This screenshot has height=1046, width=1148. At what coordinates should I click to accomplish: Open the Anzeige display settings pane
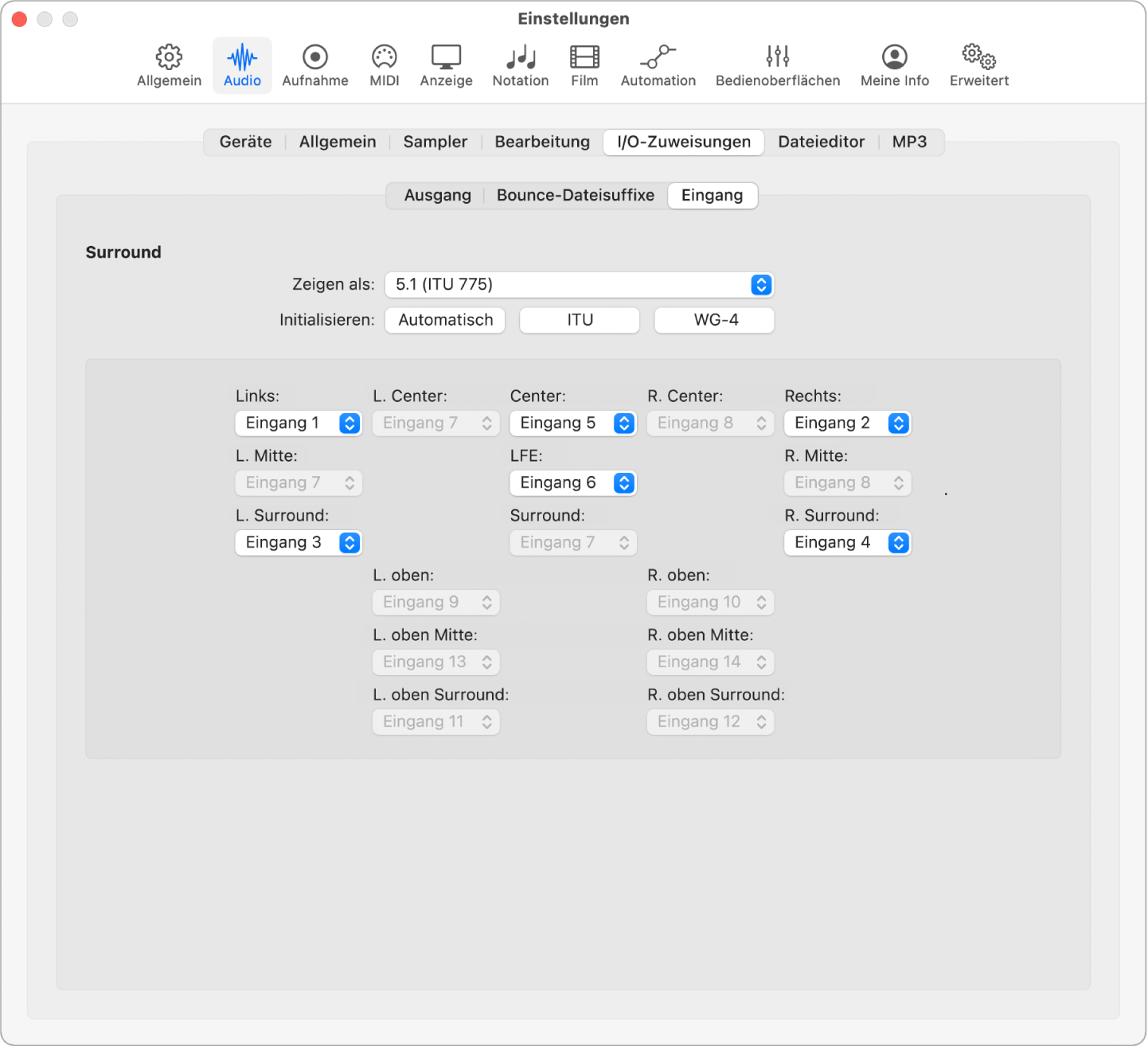tap(447, 65)
